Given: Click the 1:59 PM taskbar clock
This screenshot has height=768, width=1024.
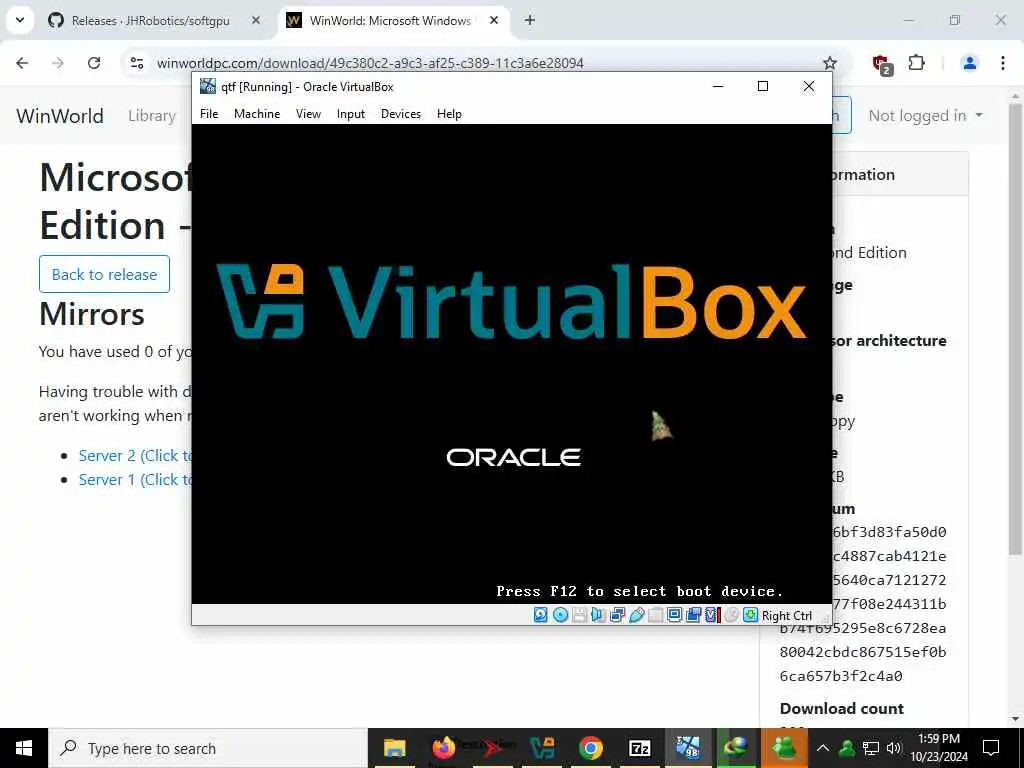Looking at the screenshot, I should 939,748.
